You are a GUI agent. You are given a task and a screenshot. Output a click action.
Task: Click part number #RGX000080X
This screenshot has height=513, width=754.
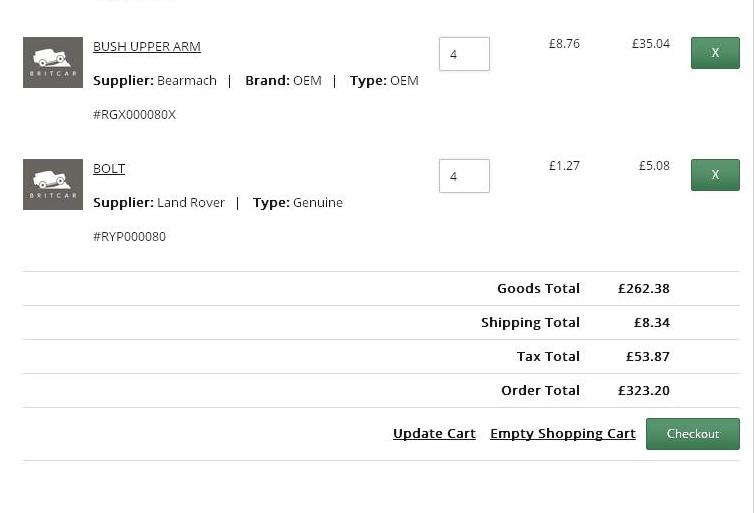coord(134,114)
